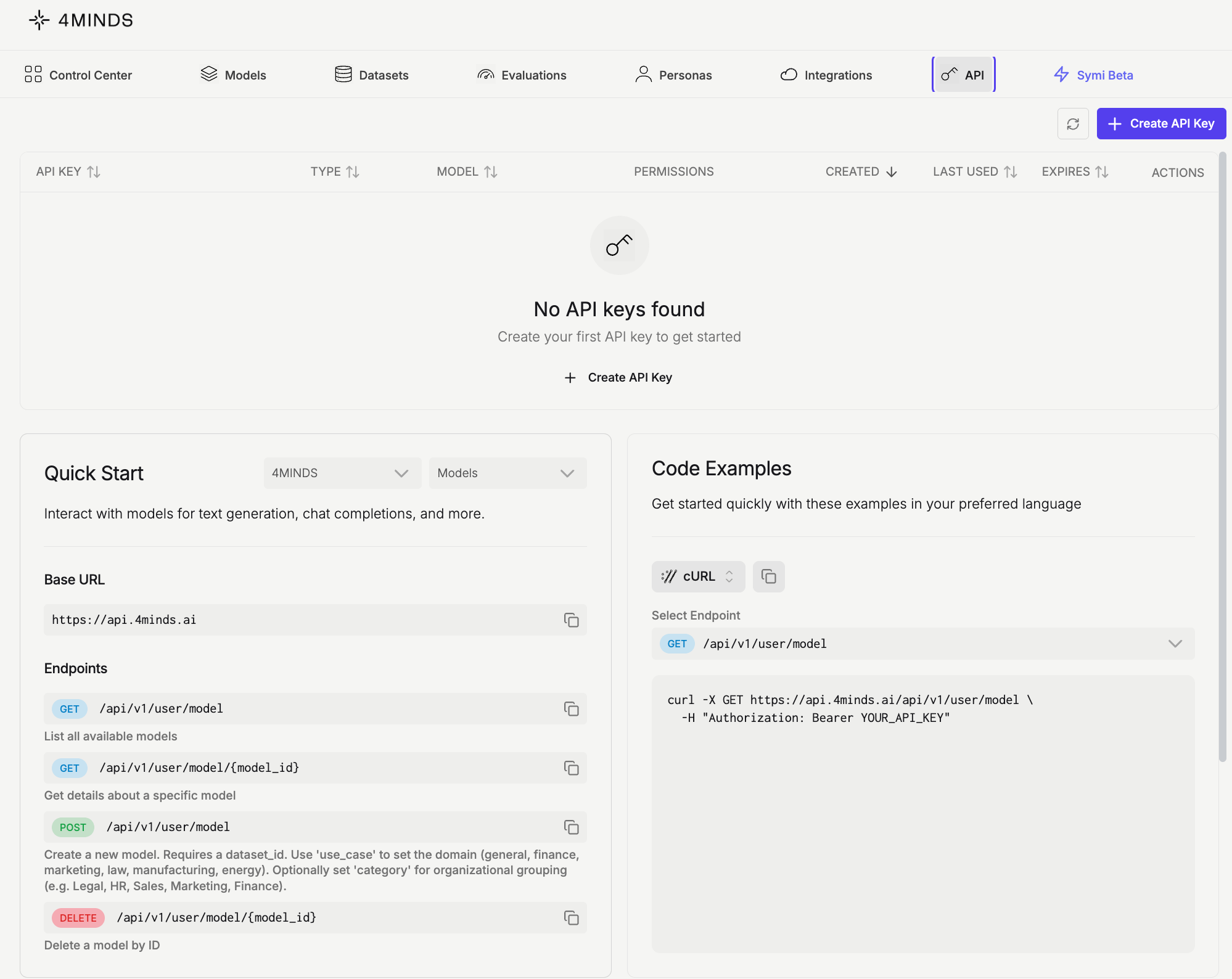The width and height of the screenshot is (1232, 979).
Task: Copy GET /api/v1/user/model endpoint in Quick Start
Action: click(572, 709)
